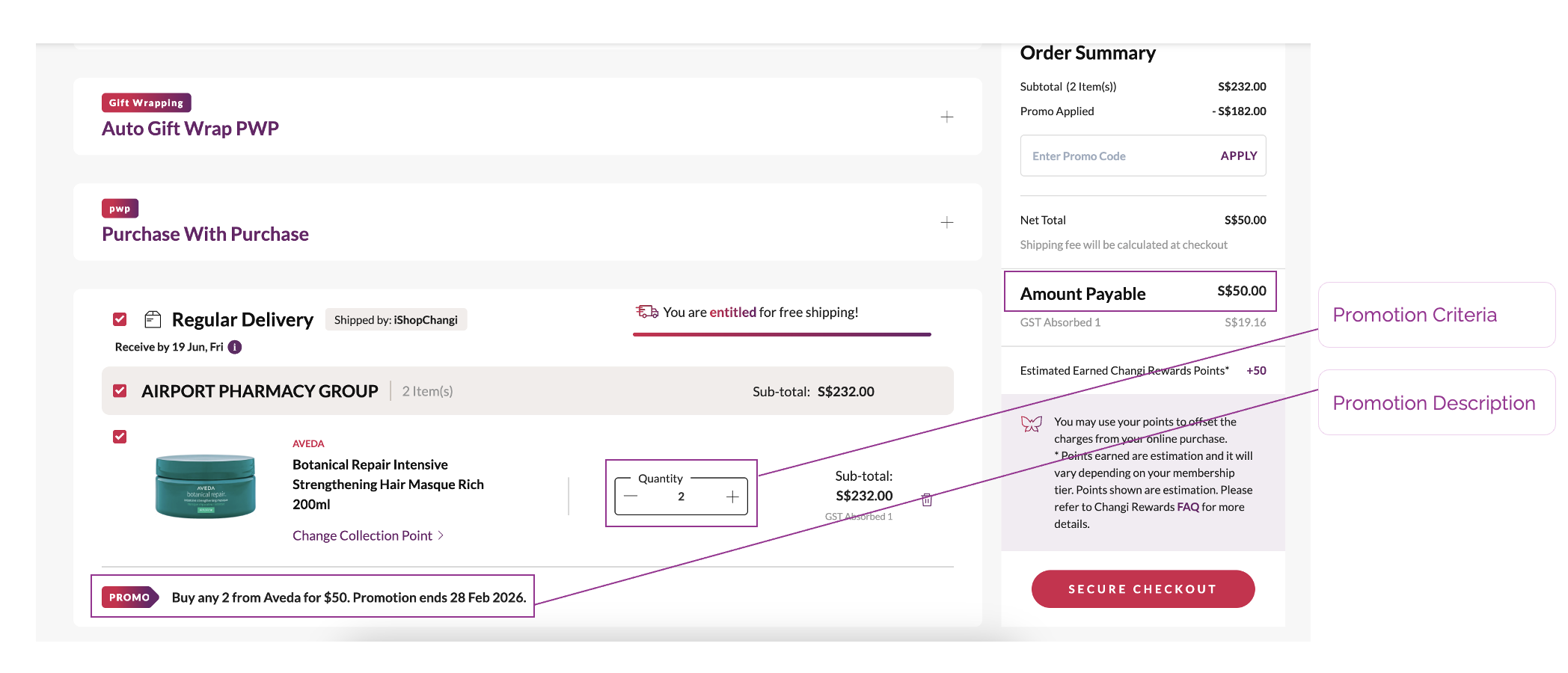Uncheck the Regular Delivery checkbox

click(120, 319)
